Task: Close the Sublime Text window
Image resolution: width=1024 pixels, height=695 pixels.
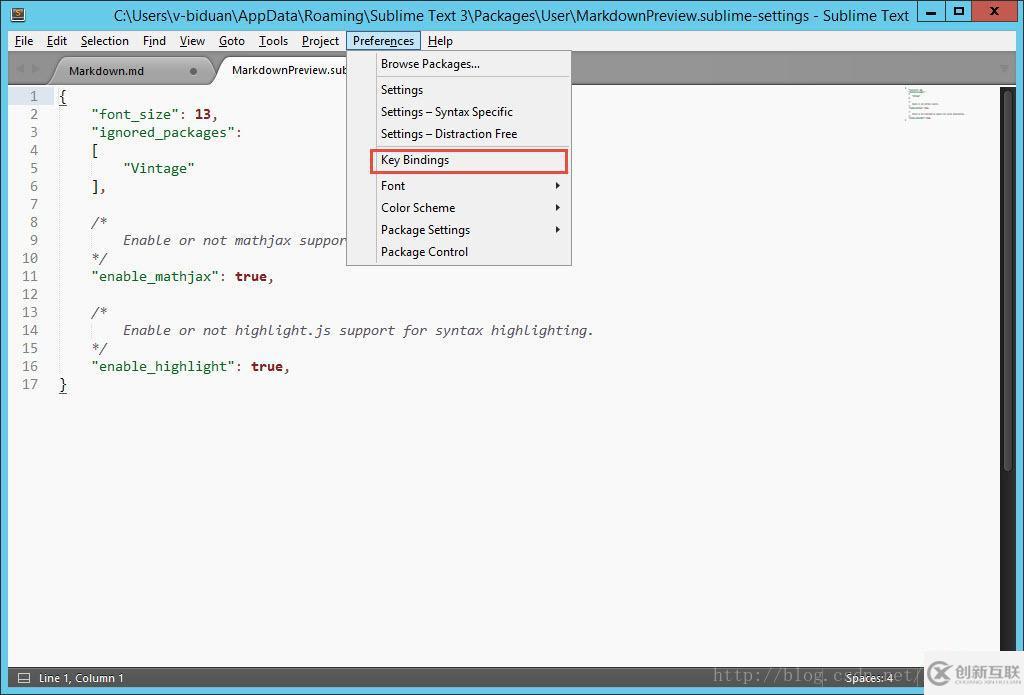Action: (994, 11)
